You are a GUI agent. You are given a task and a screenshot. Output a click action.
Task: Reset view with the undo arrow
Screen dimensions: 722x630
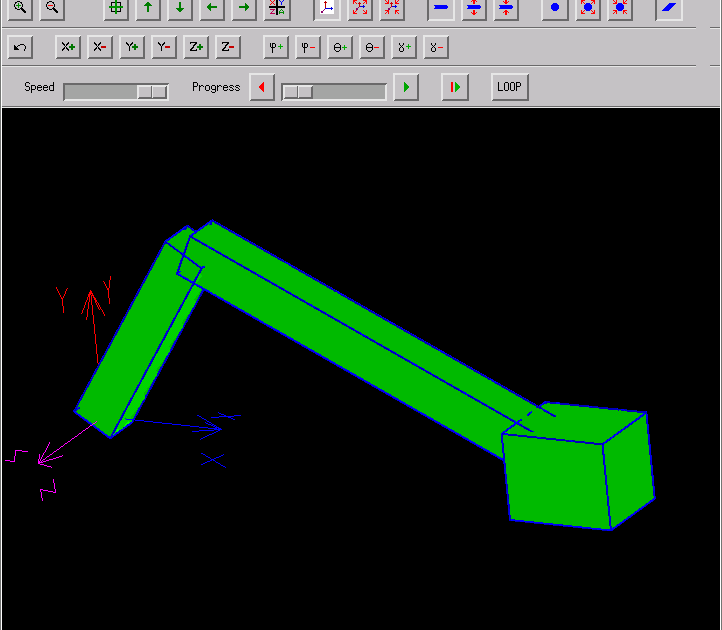[x=20, y=47]
